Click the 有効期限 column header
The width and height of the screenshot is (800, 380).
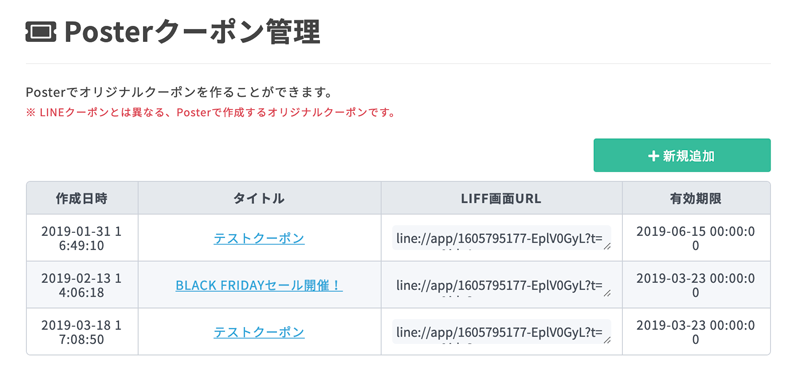(x=696, y=198)
